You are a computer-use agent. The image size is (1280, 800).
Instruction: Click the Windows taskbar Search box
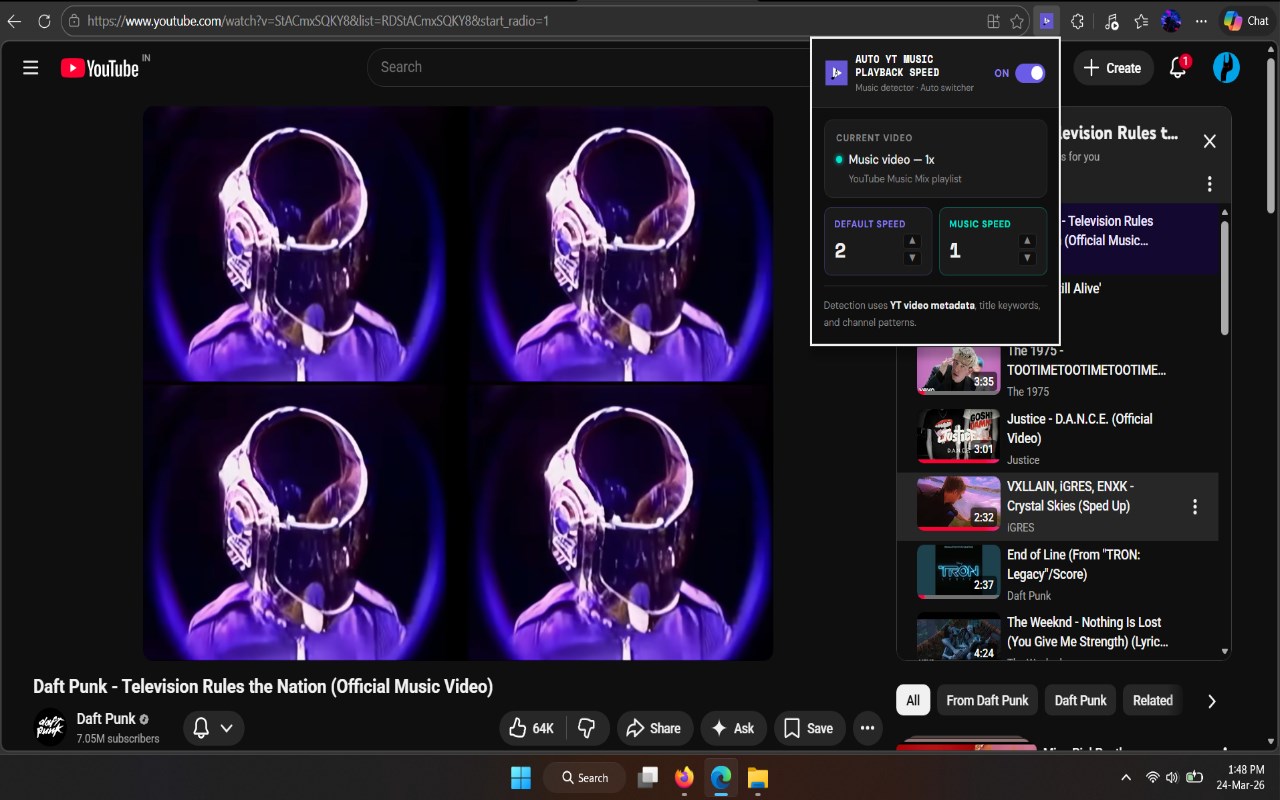tap(585, 777)
